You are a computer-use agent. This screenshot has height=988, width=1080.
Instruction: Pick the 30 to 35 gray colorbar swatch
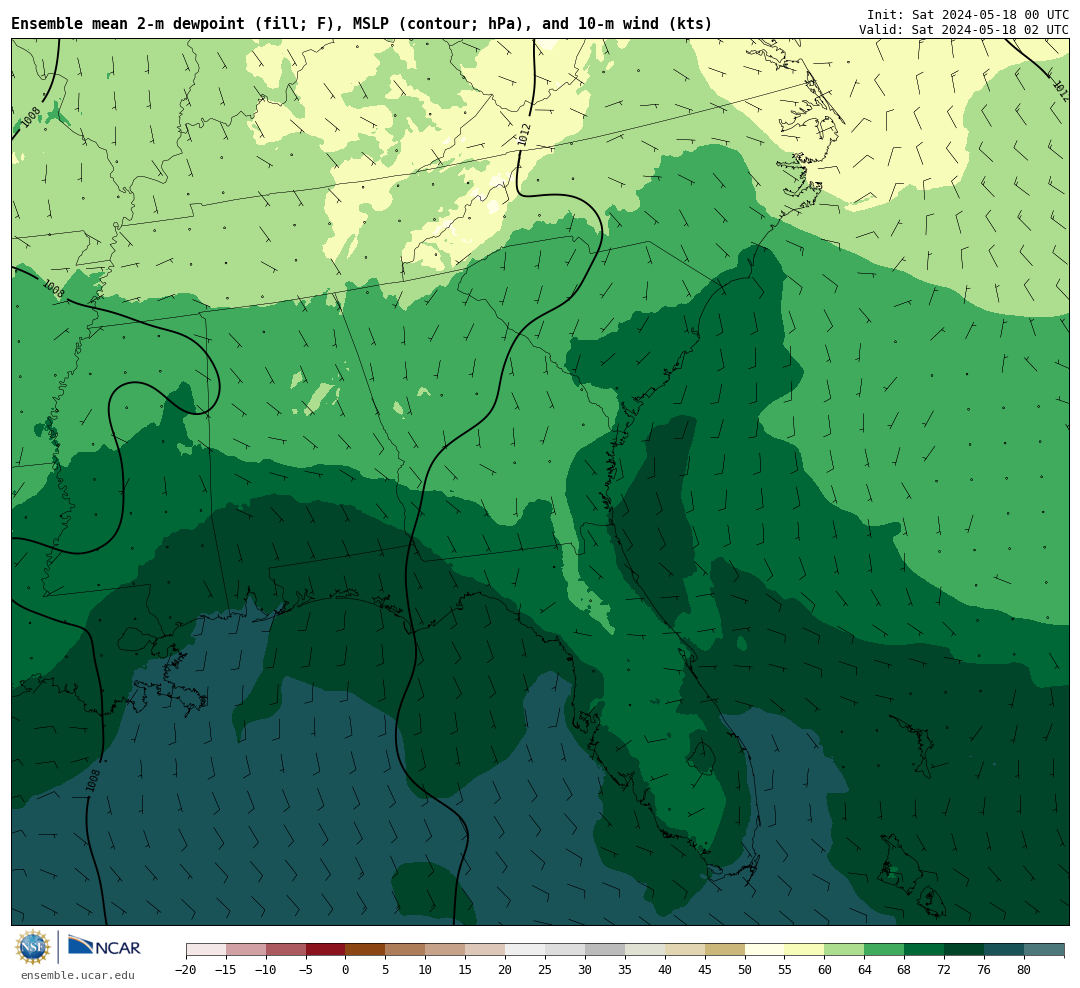pos(605,950)
